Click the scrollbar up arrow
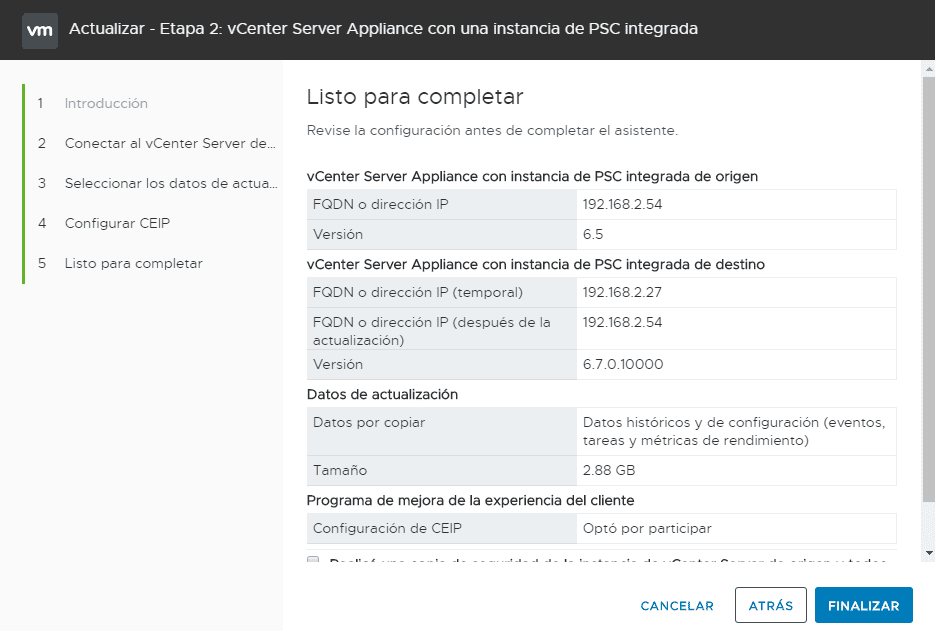Viewport: 935px width, 631px height. click(x=928, y=67)
